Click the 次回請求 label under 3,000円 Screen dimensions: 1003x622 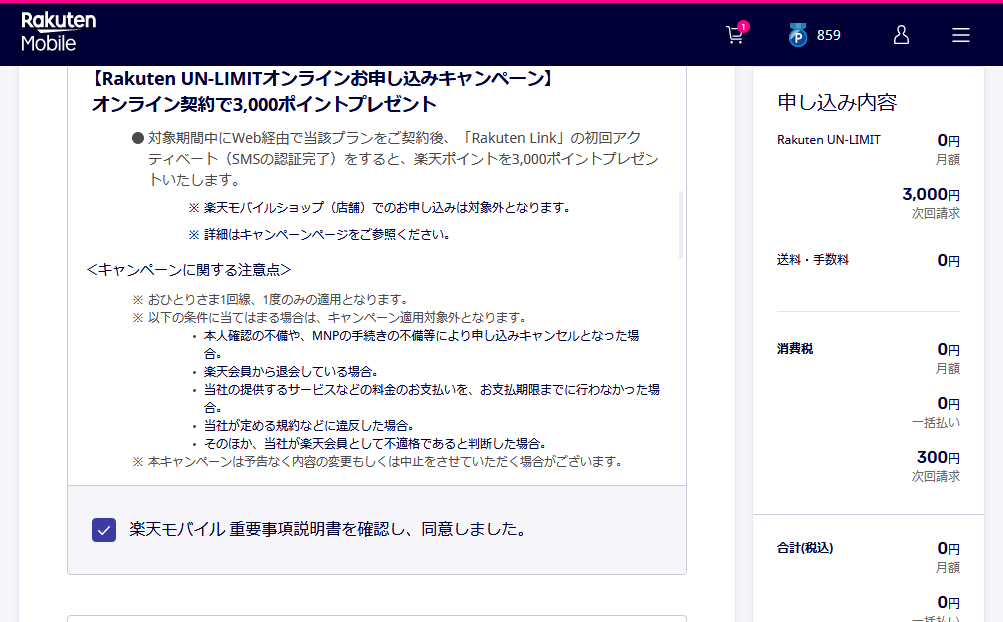(x=936, y=213)
